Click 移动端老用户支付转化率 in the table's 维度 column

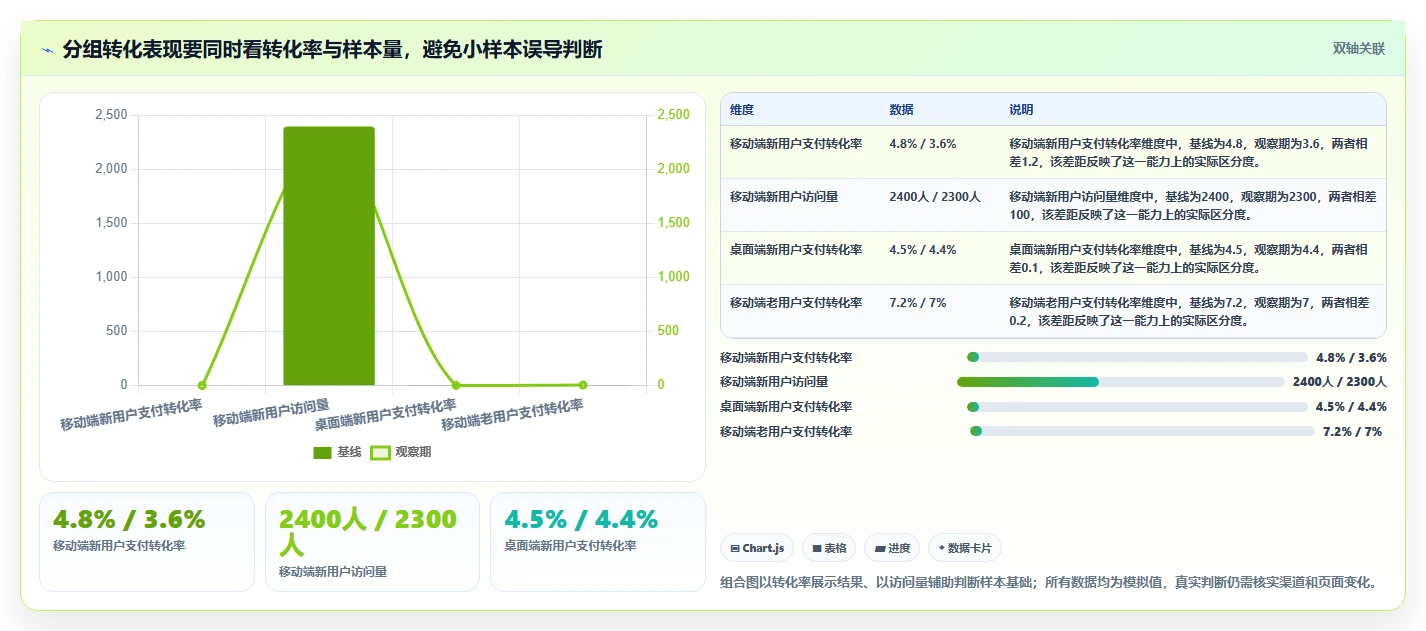click(x=796, y=302)
